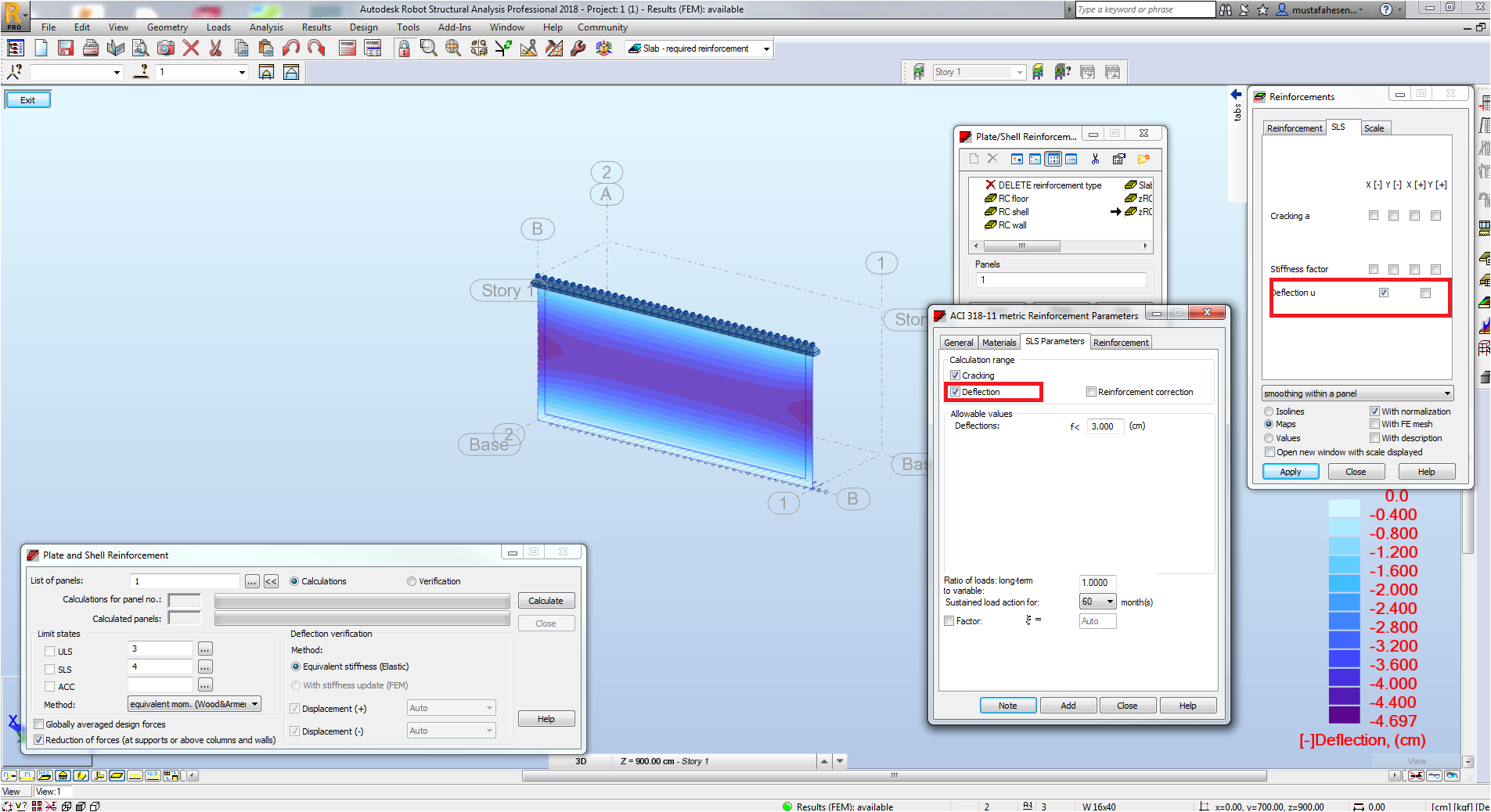Check the With FE mesh option

pos(1374,423)
